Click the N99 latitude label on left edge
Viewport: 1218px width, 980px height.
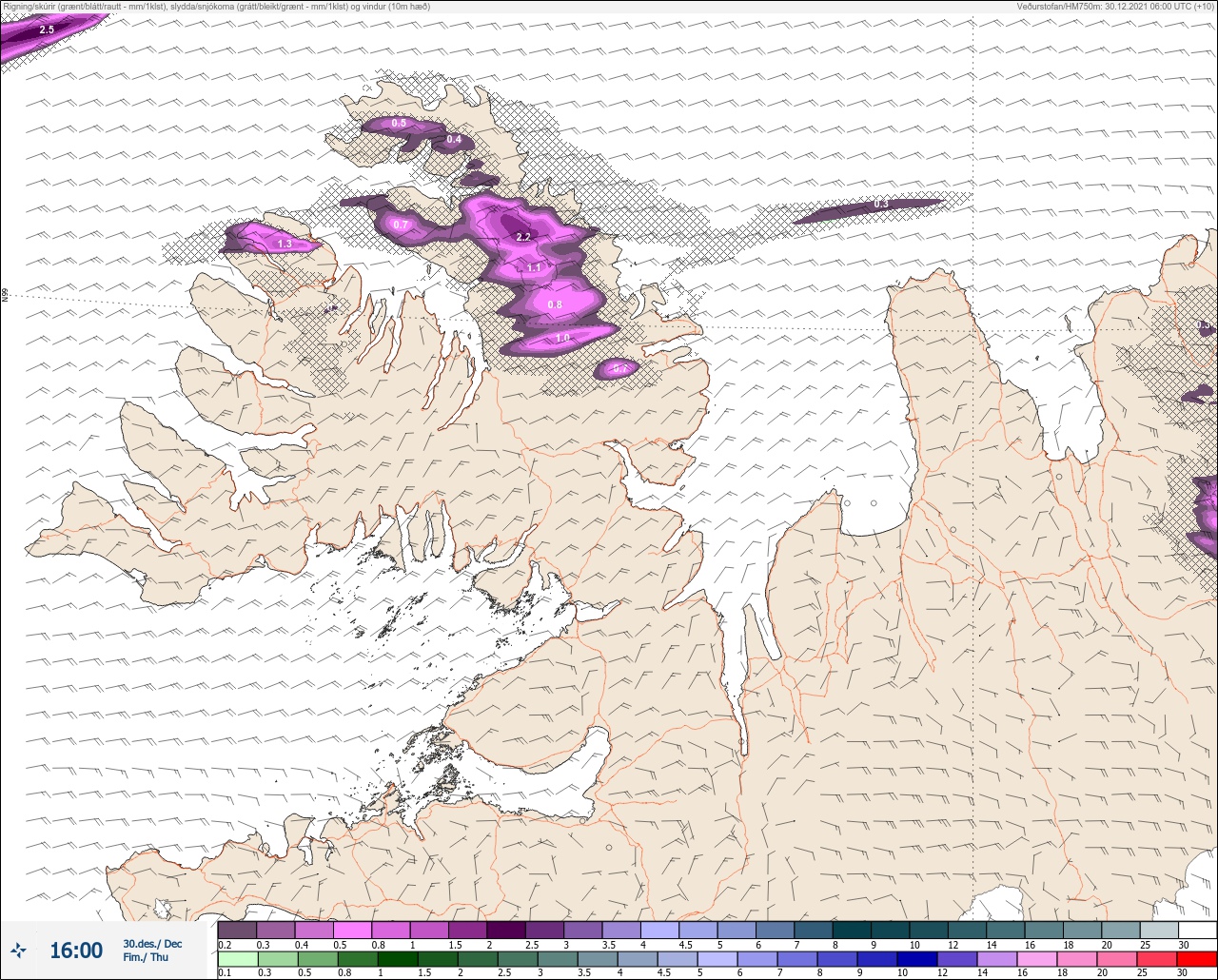click(x=5, y=296)
